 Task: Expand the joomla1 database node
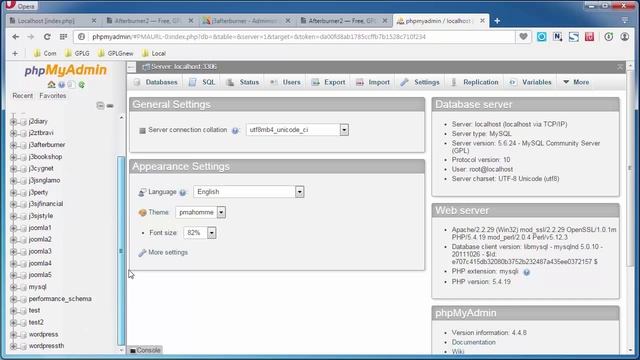[x=13, y=228]
